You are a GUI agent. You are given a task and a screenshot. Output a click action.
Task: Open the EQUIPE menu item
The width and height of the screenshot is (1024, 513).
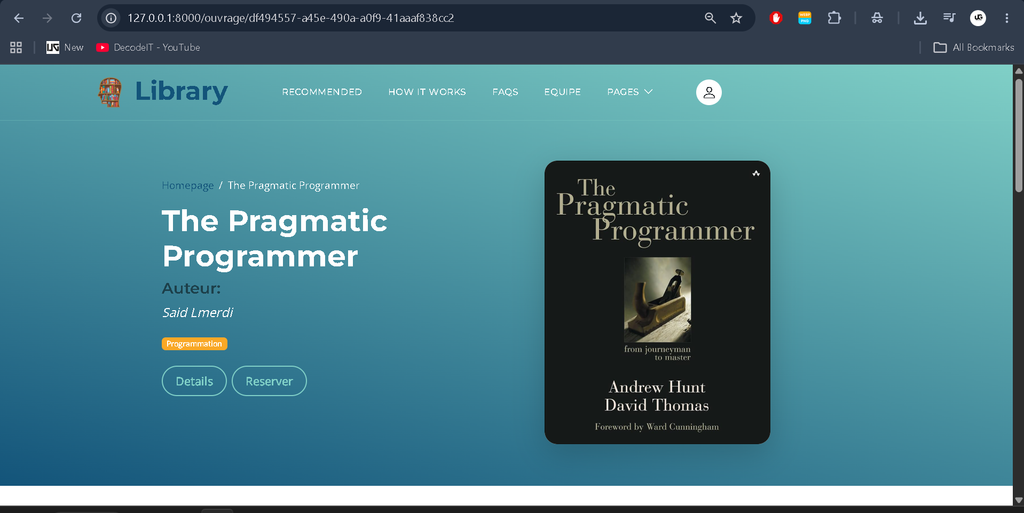[x=562, y=92]
